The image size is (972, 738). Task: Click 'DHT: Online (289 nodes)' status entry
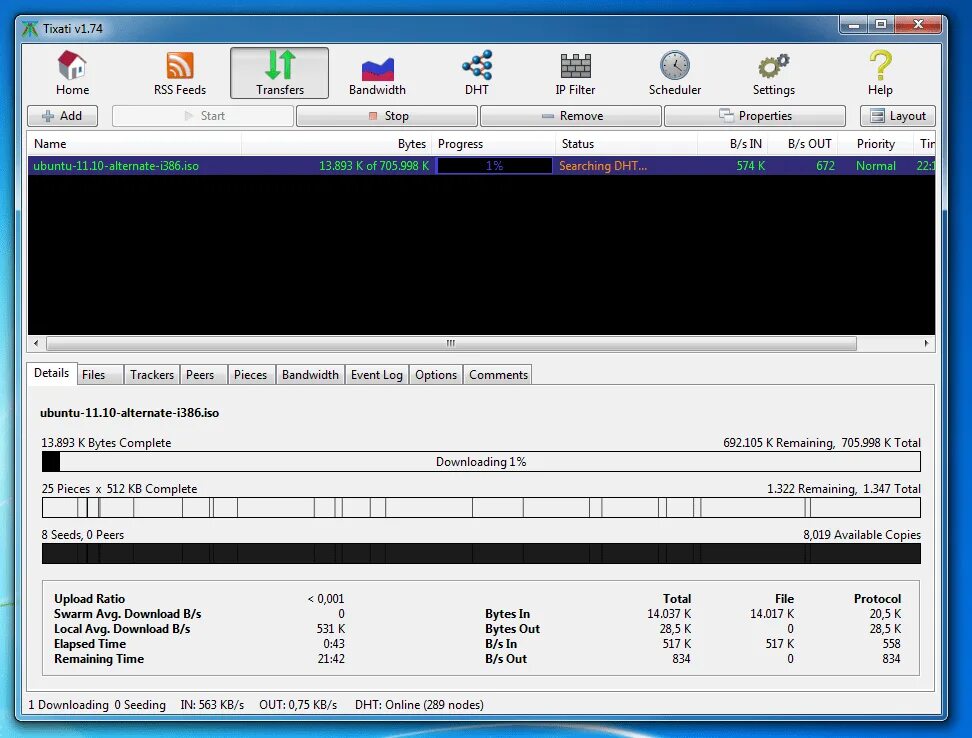click(419, 705)
